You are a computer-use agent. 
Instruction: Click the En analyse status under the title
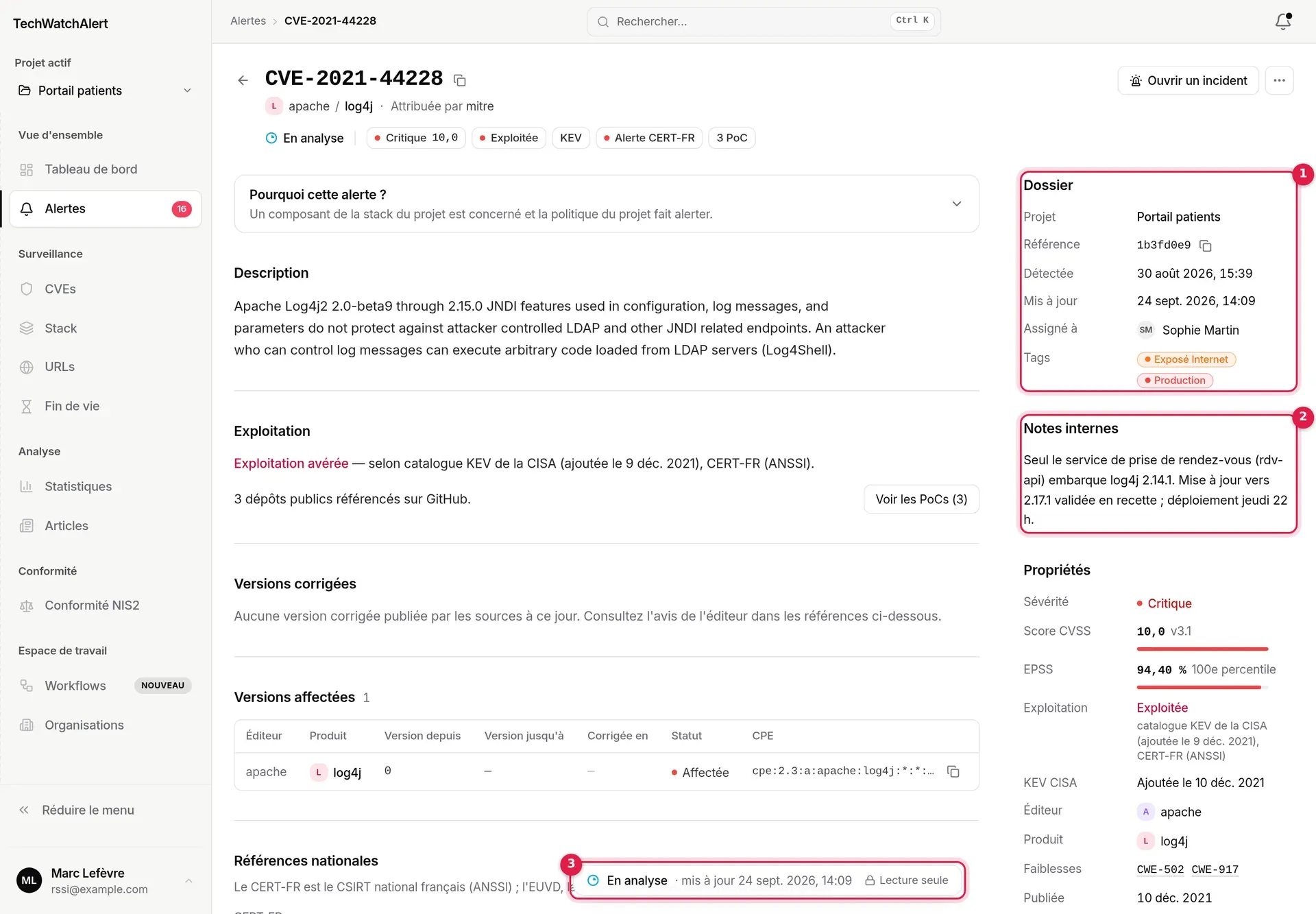304,138
